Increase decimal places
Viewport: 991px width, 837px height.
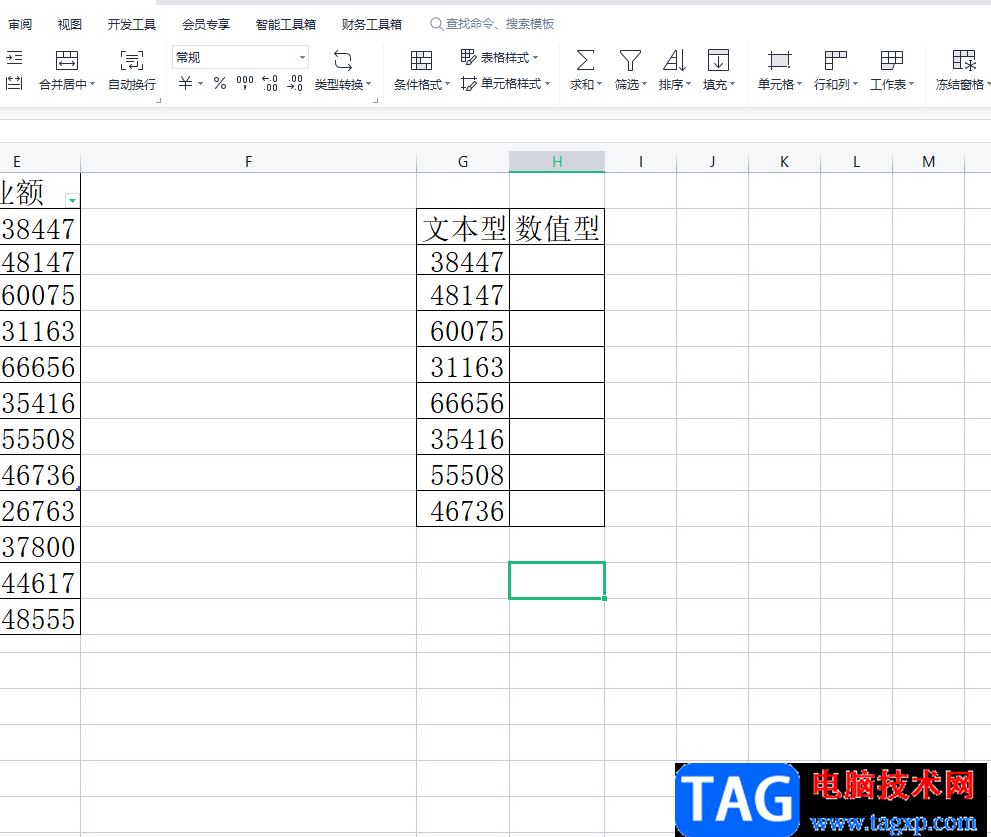point(270,83)
